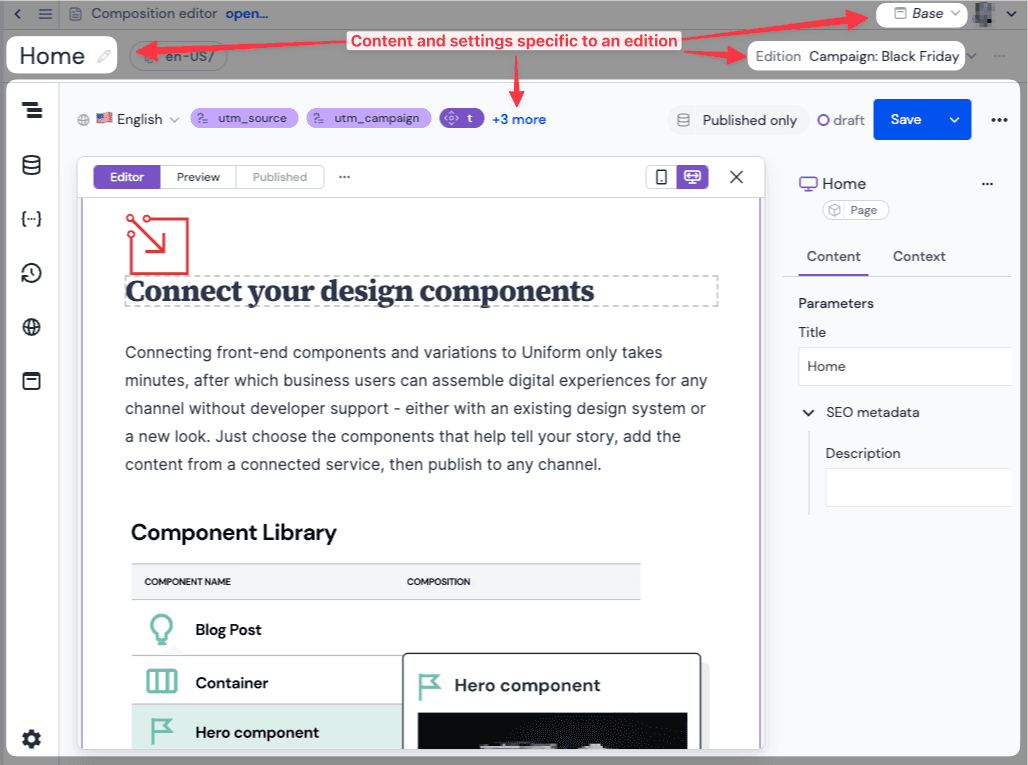Open the structure tree panel icon
Screen dimensions: 1028x765
click(31, 110)
